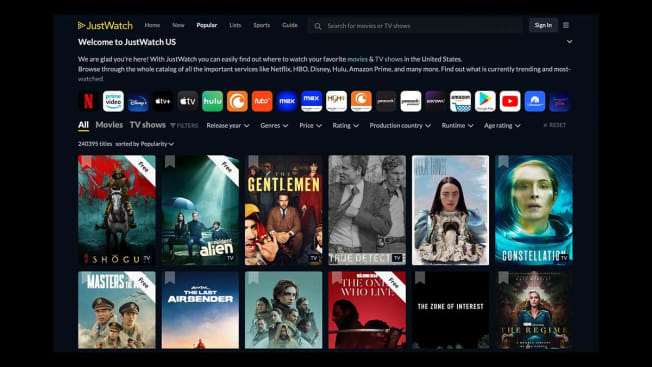Bookmark The Ones Who Live poster
The image size is (652, 367).
(337, 278)
